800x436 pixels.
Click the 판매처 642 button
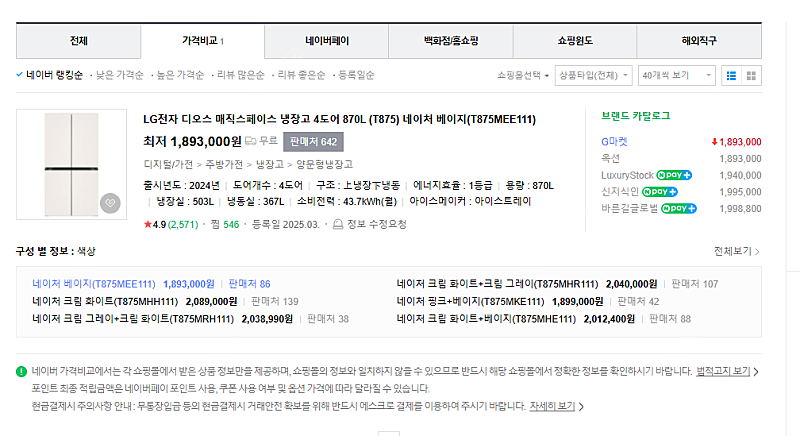[x=313, y=142]
